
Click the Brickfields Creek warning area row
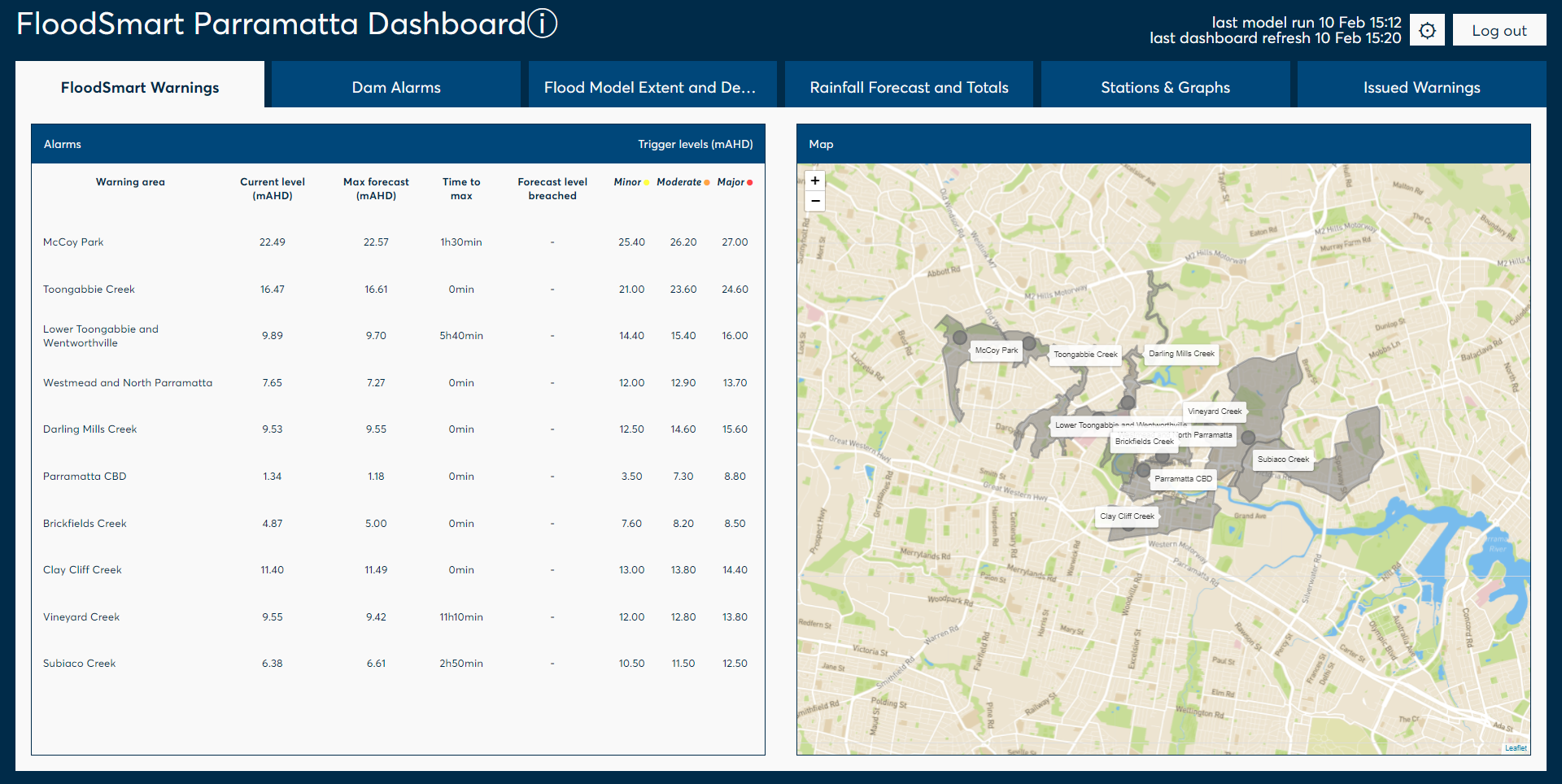tap(85, 524)
